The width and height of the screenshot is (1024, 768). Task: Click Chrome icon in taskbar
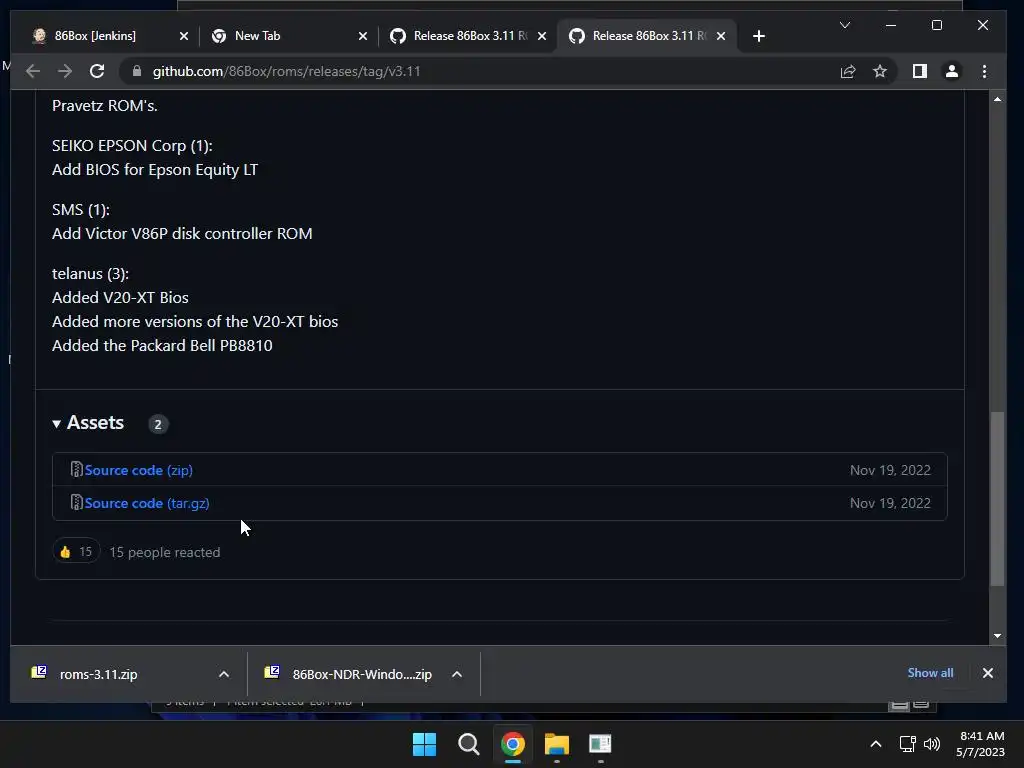coord(513,744)
